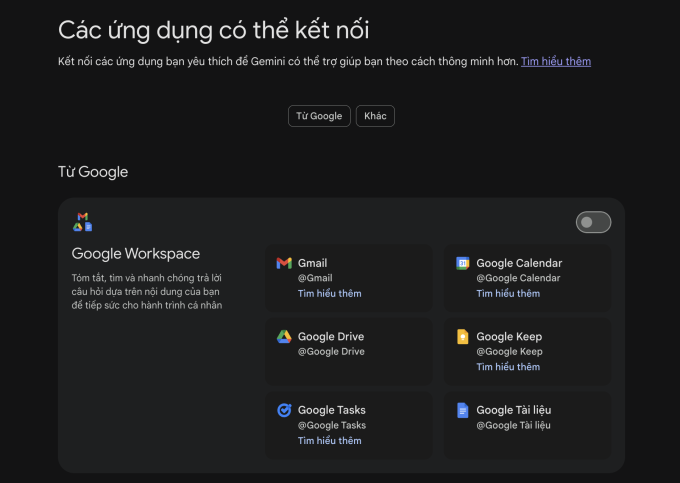Open "Tìm hiểu thêm" under Google Tasks
The width and height of the screenshot is (680, 483).
tap(329, 440)
